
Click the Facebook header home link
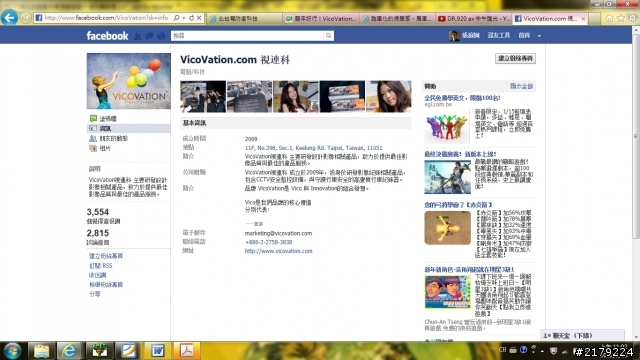pyautogui.click(x=524, y=36)
